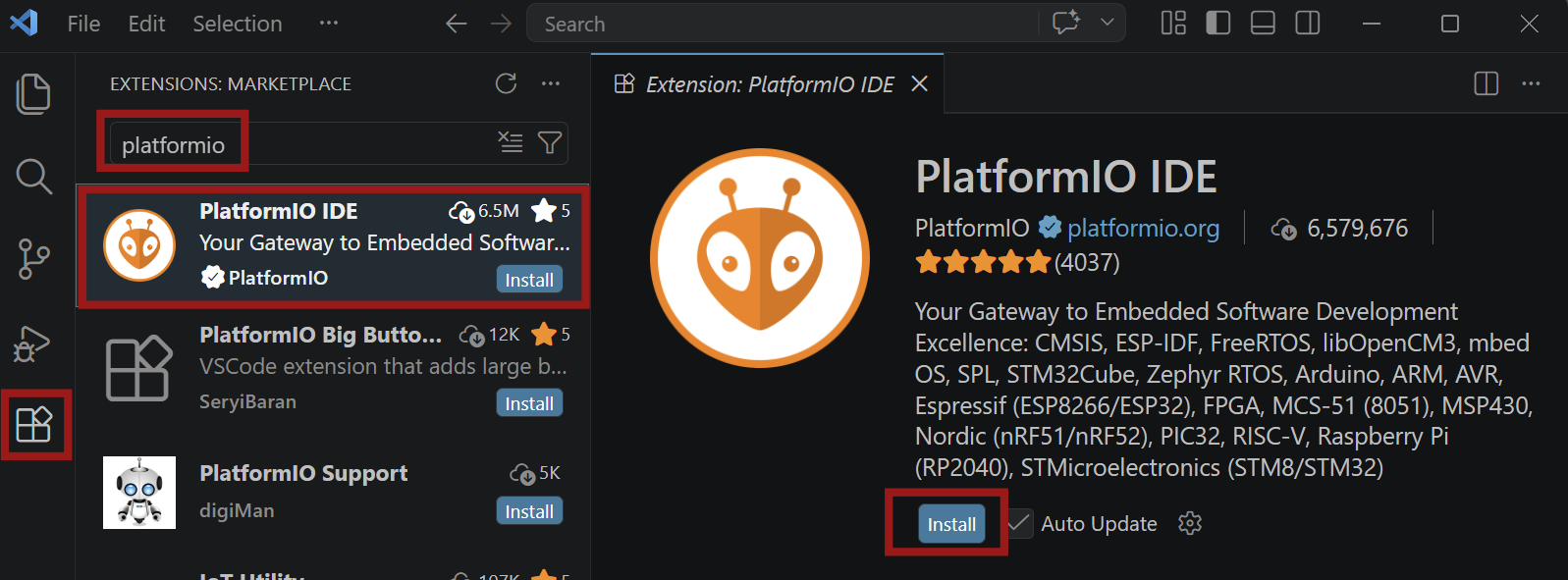The height and width of the screenshot is (580, 1568).
Task: Clear extensions search results
Action: (x=511, y=142)
